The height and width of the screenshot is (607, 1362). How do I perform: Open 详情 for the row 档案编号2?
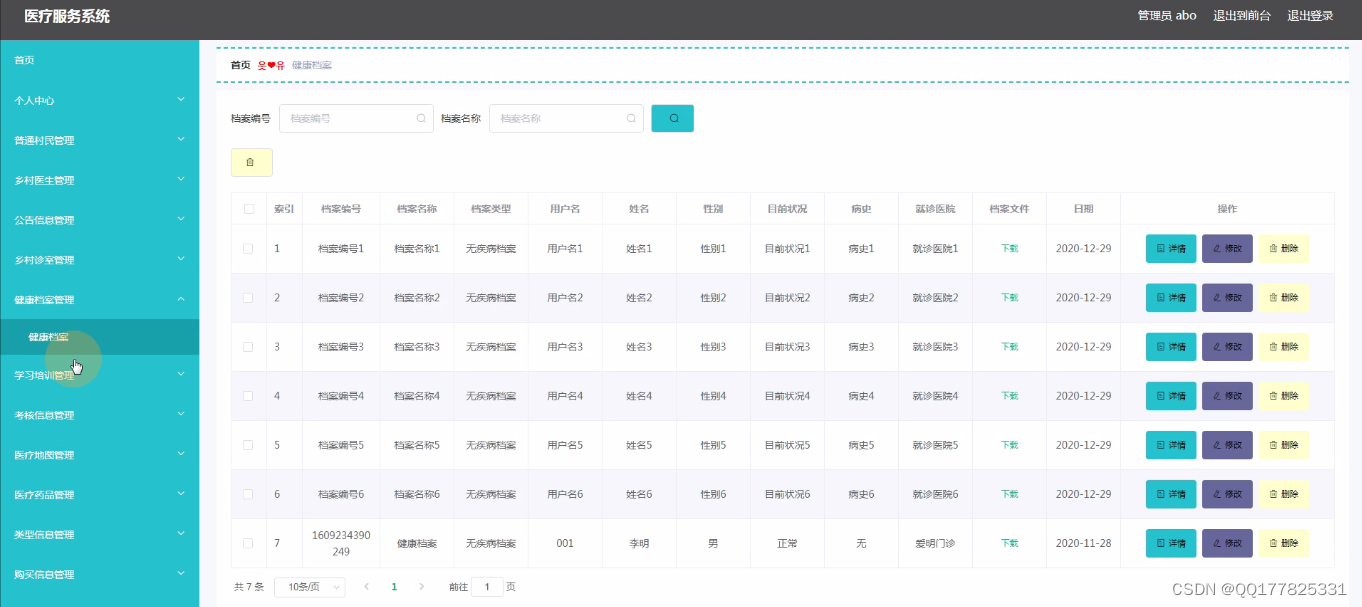tap(1171, 297)
